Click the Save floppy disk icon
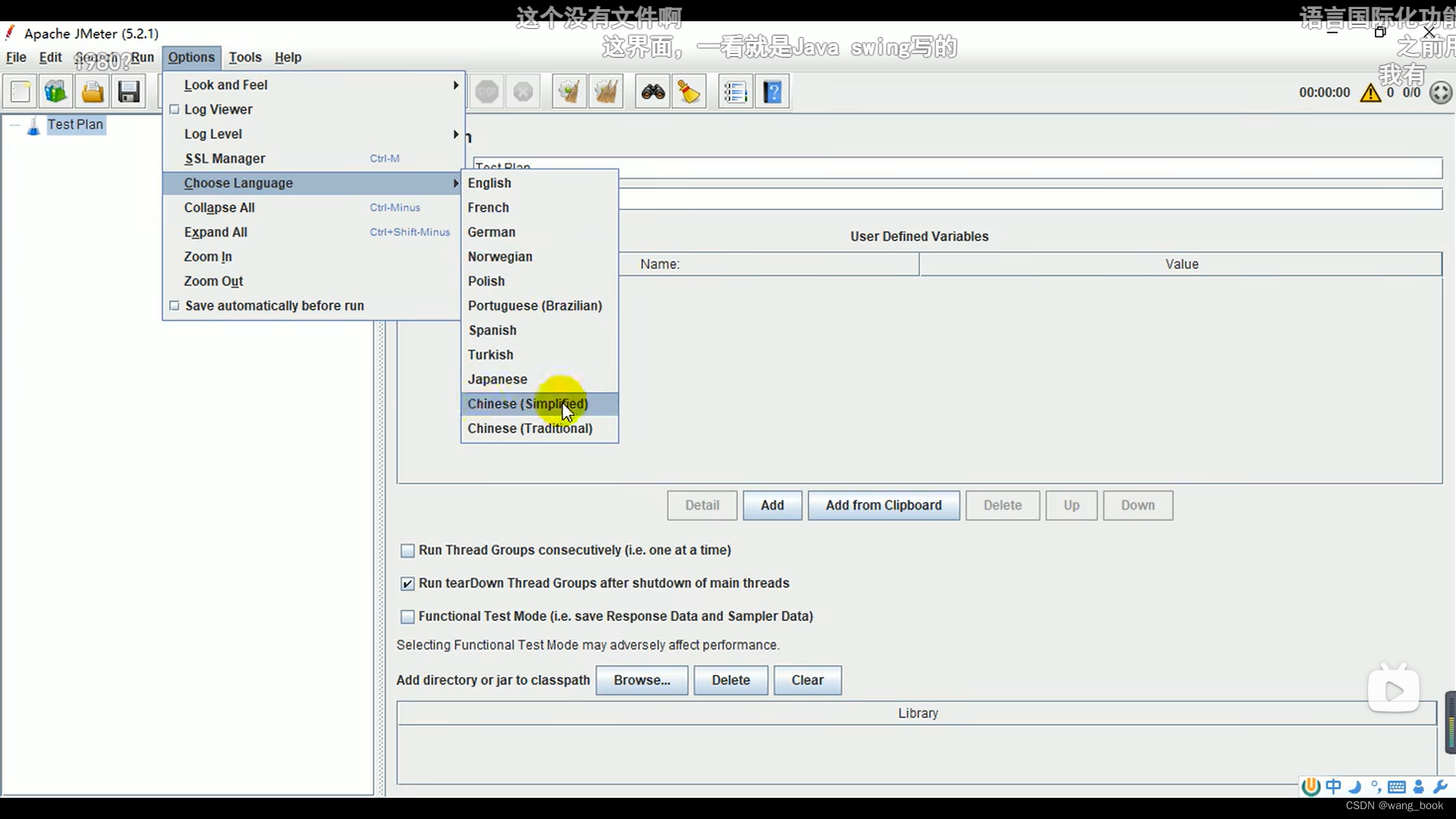Image resolution: width=1456 pixels, height=819 pixels. click(129, 92)
